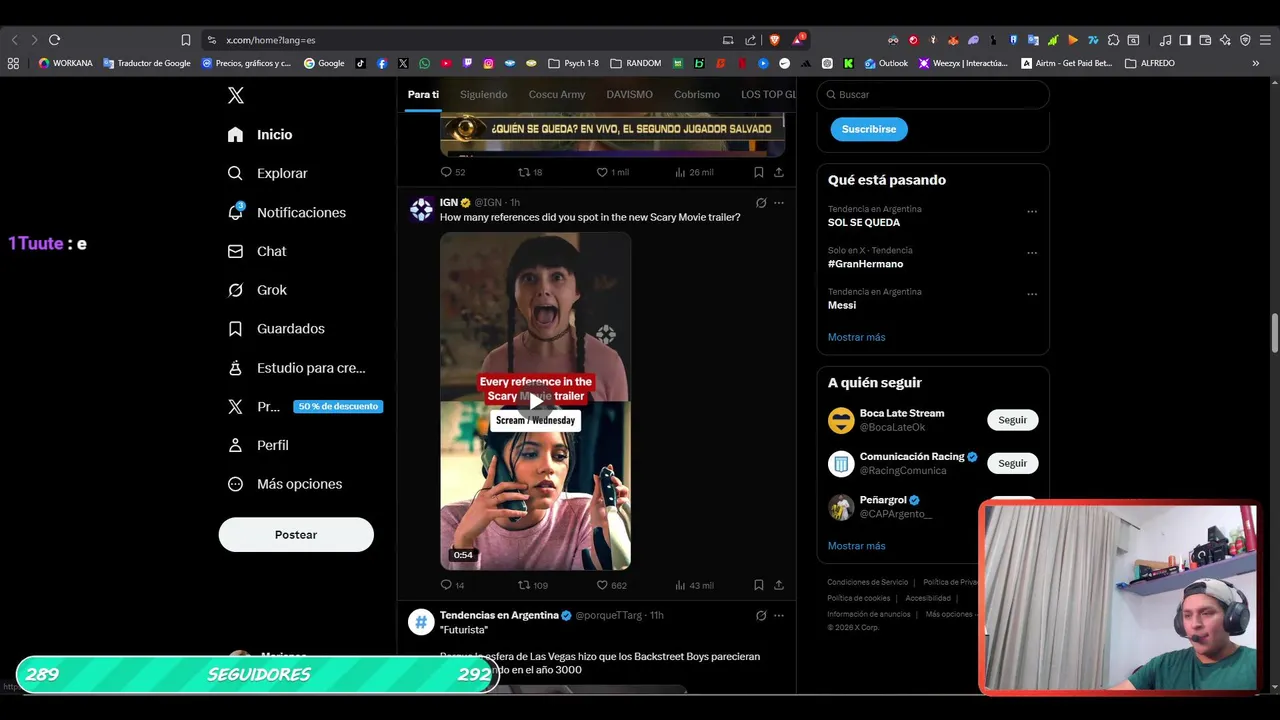
Task: Switch to the Coscu Army tab
Action: coord(557,94)
